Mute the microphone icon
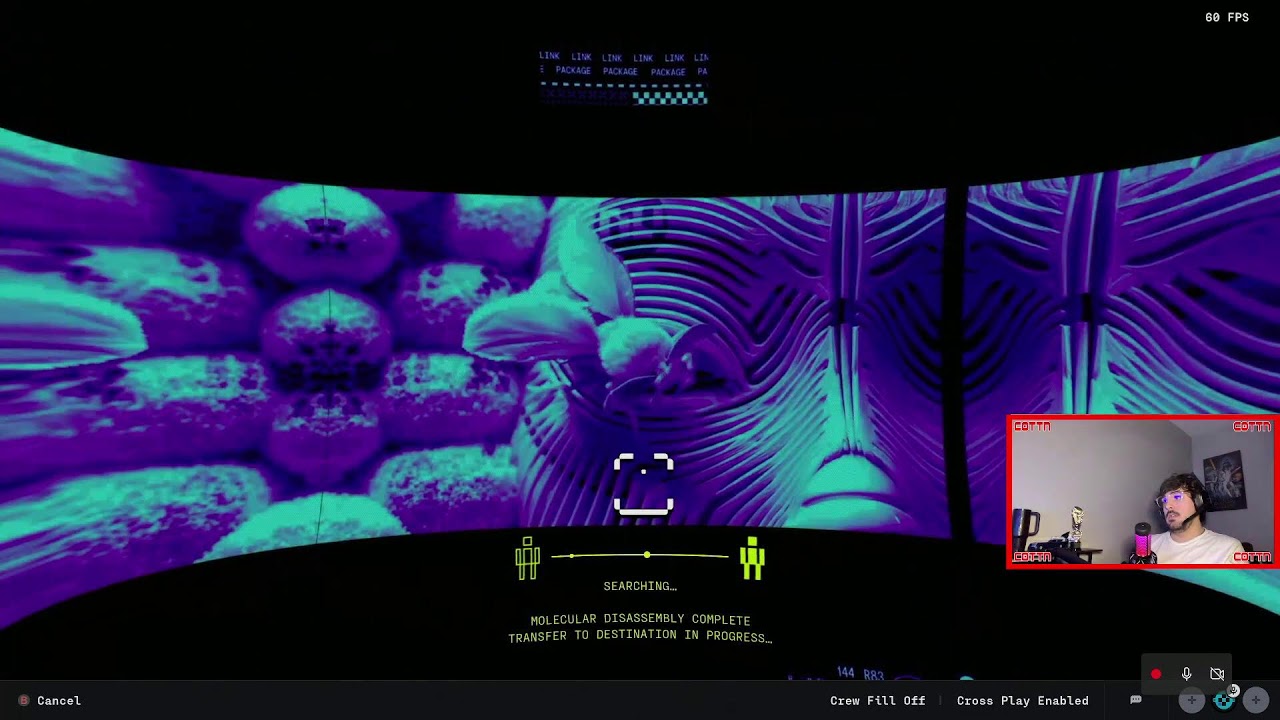Screen dimensions: 1280x720 tap(1186, 675)
